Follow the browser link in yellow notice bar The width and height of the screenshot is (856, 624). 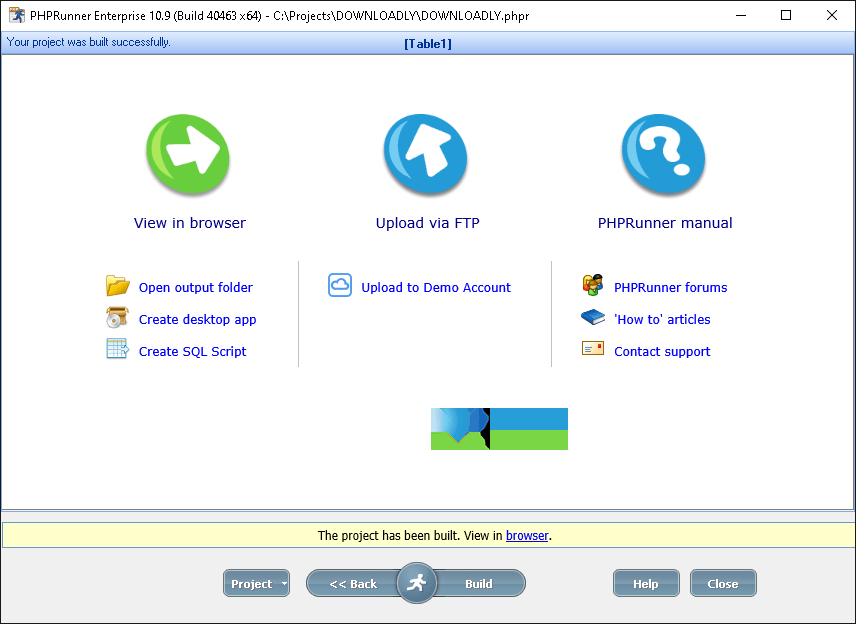coord(527,536)
